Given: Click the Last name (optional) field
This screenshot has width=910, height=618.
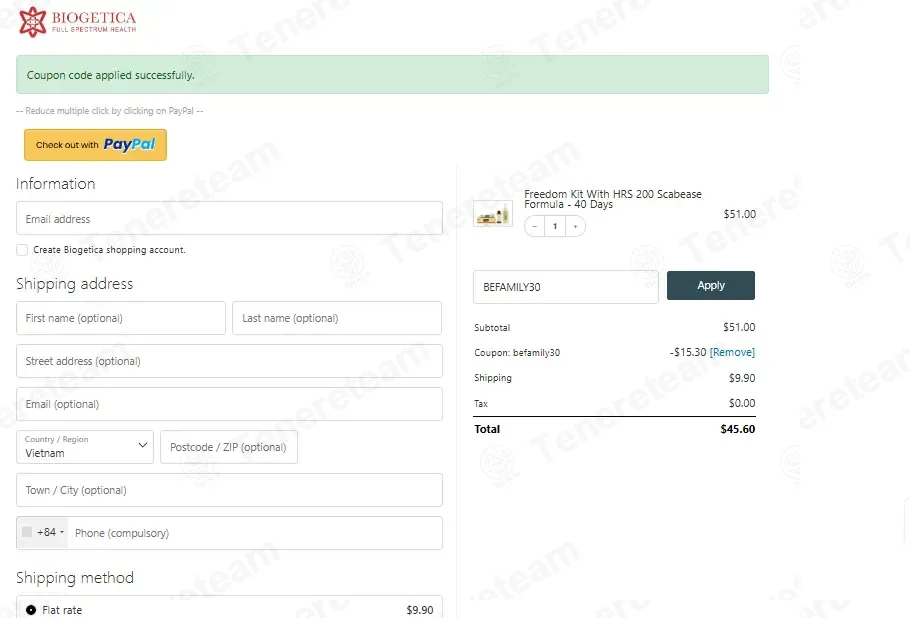Looking at the screenshot, I should tap(337, 318).
